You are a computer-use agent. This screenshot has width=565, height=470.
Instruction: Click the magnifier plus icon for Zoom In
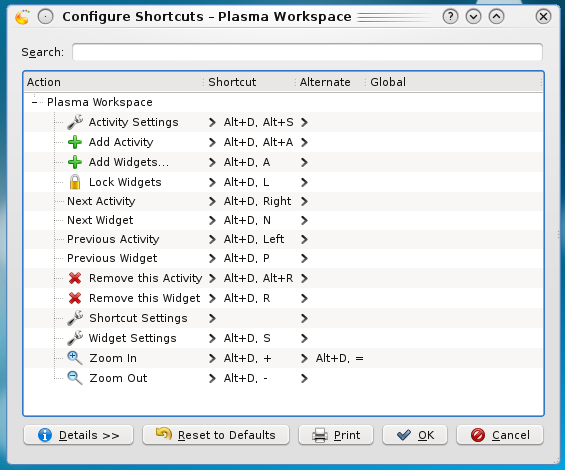75,358
